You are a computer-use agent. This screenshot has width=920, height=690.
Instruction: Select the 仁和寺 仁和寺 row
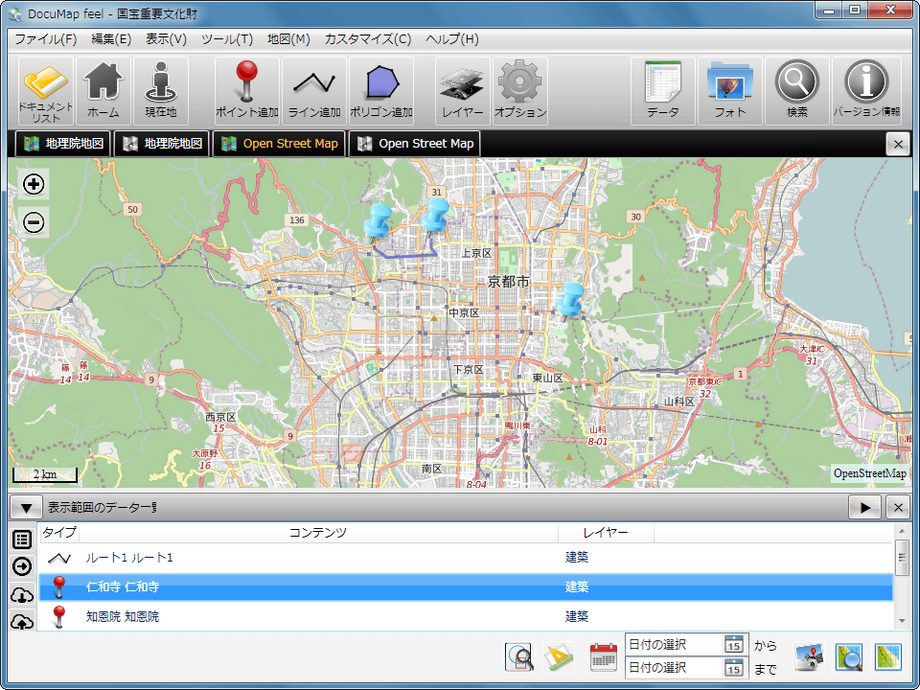466,587
